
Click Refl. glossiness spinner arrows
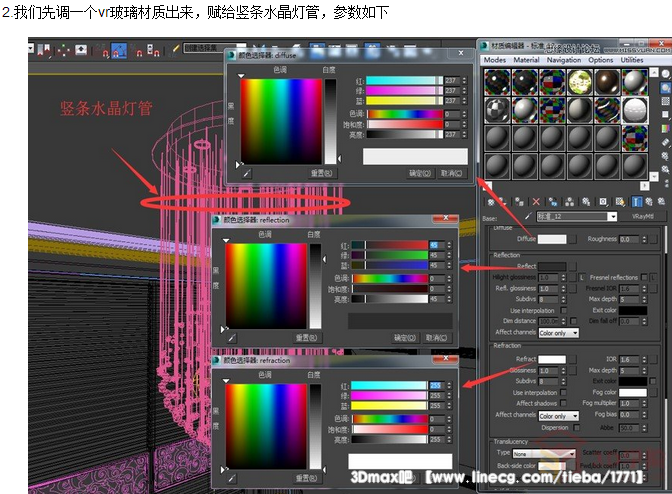pyautogui.click(x=564, y=289)
